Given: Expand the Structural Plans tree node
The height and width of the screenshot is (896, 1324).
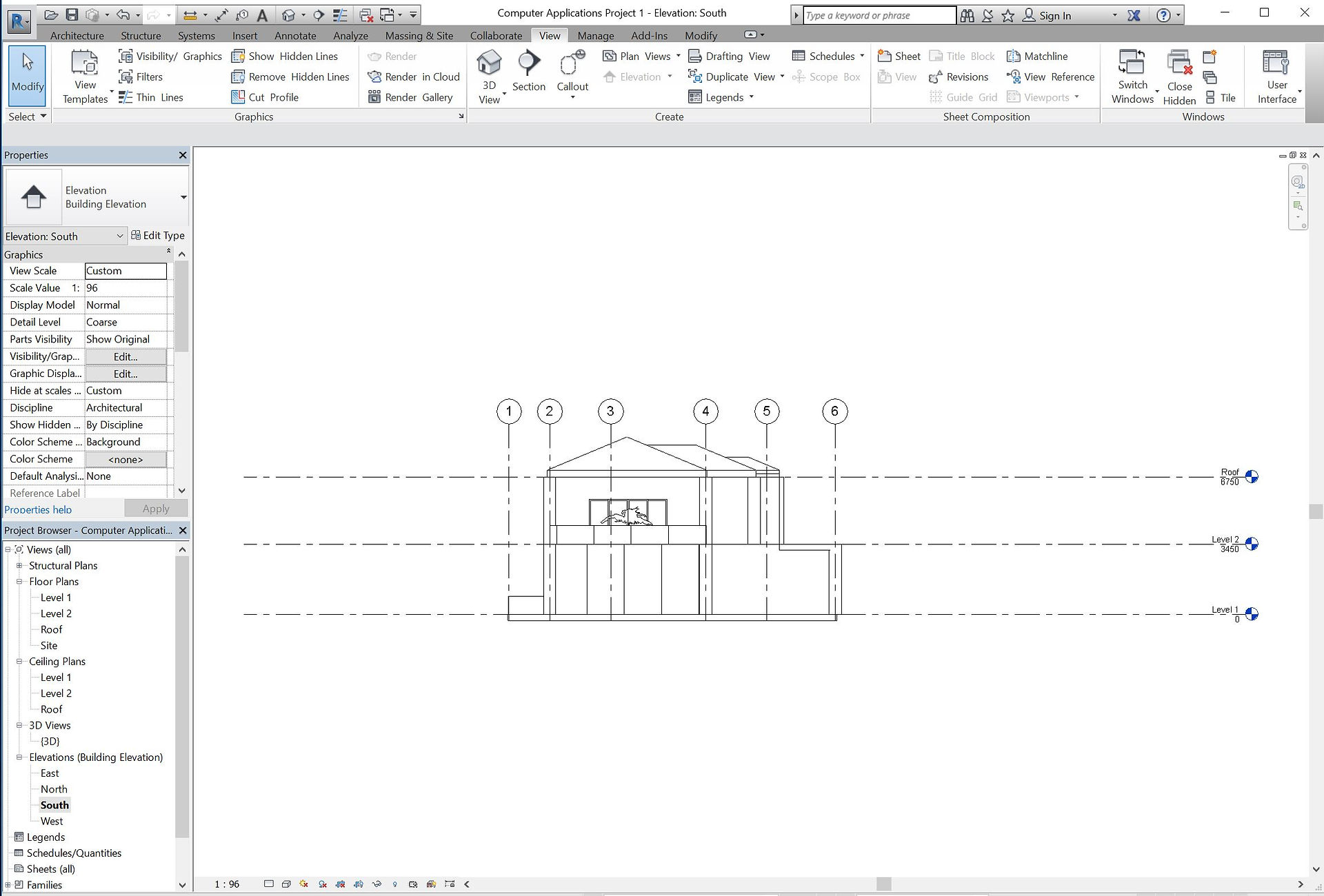Looking at the screenshot, I should (x=19, y=566).
